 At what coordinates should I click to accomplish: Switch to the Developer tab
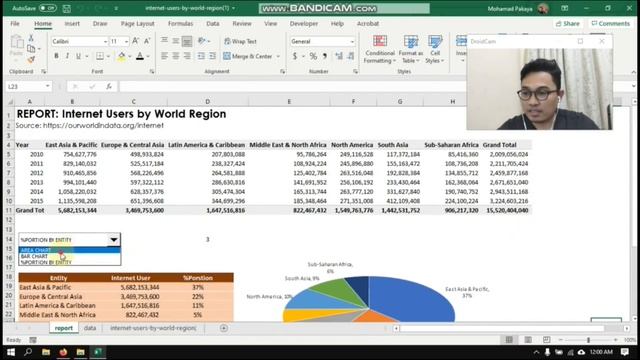(304, 24)
